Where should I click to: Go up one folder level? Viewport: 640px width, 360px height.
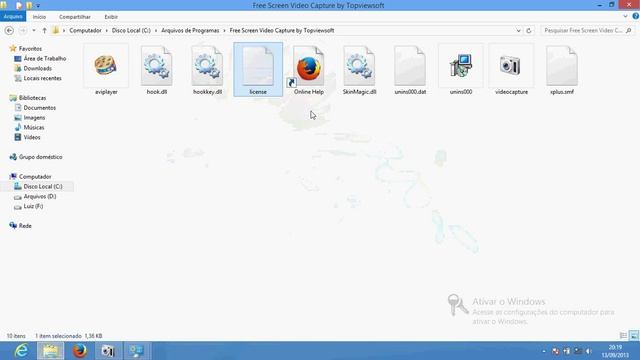pos(44,31)
